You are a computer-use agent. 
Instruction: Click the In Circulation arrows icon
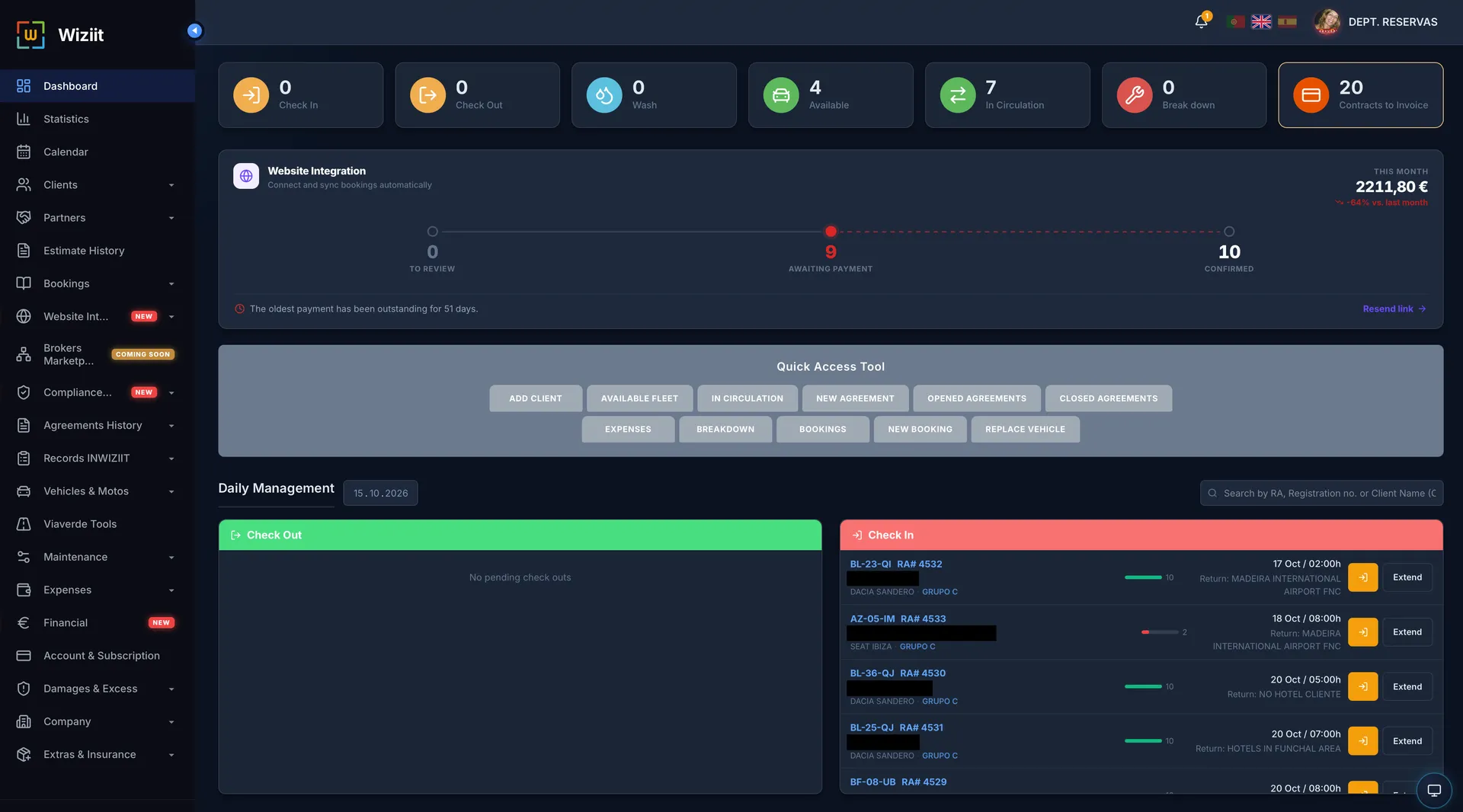click(x=958, y=95)
